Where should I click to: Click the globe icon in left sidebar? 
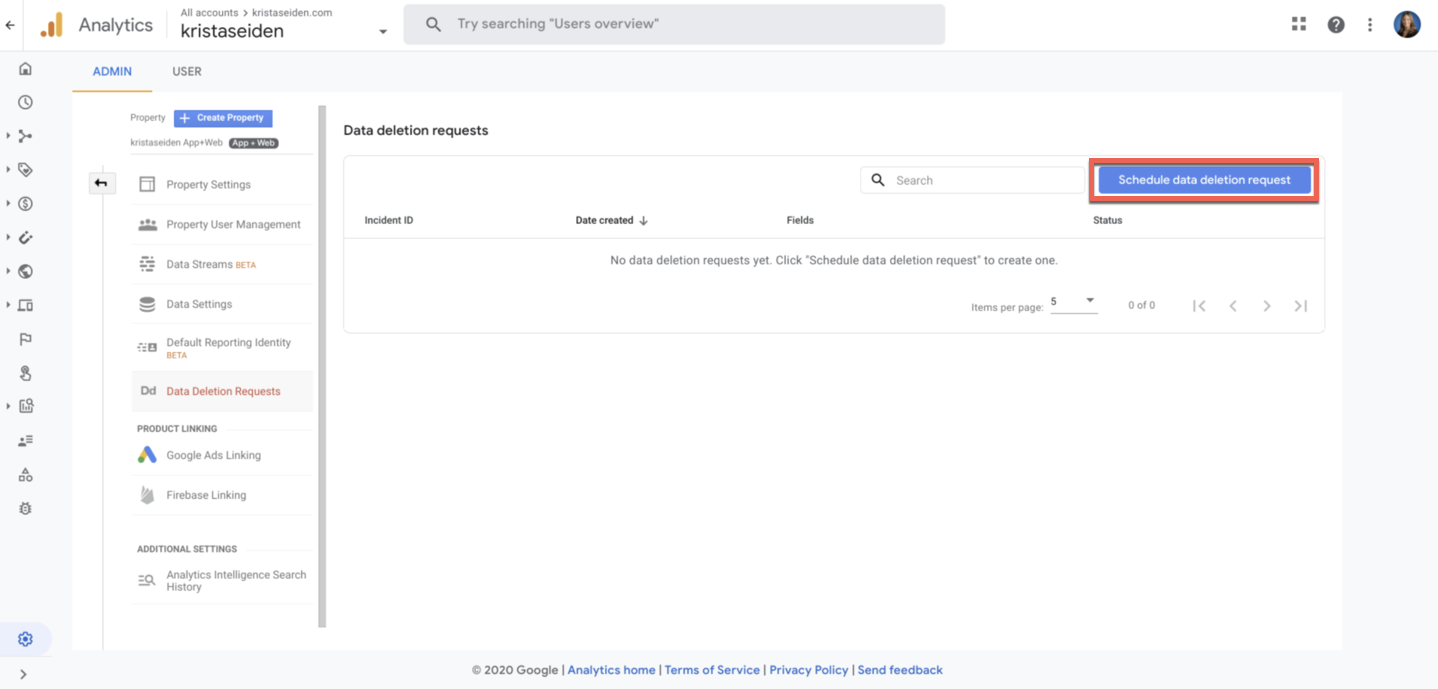pyautogui.click(x=25, y=271)
